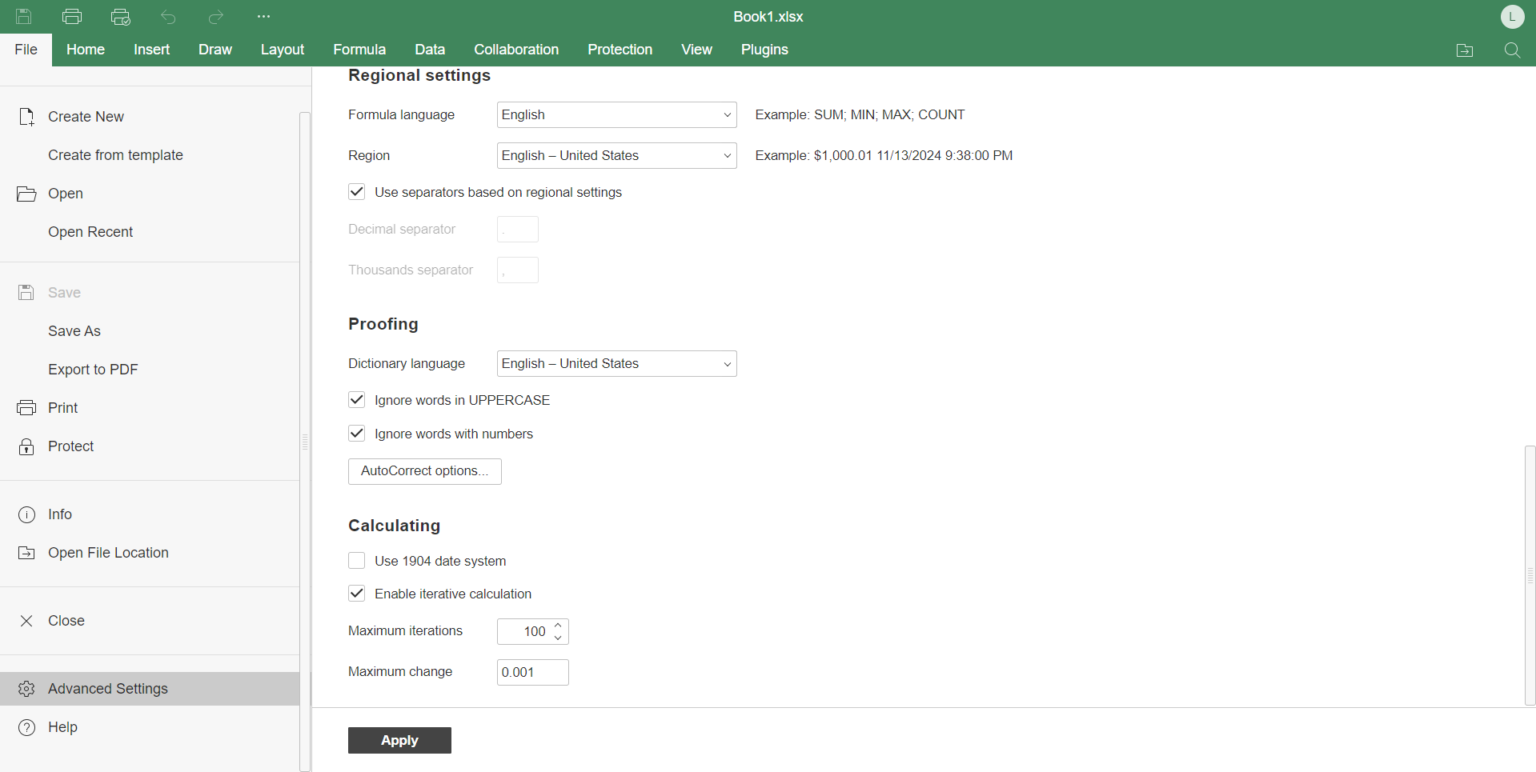Image resolution: width=1536 pixels, height=772 pixels.
Task: Open the three-dots more options menu
Action: tap(263, 17)
